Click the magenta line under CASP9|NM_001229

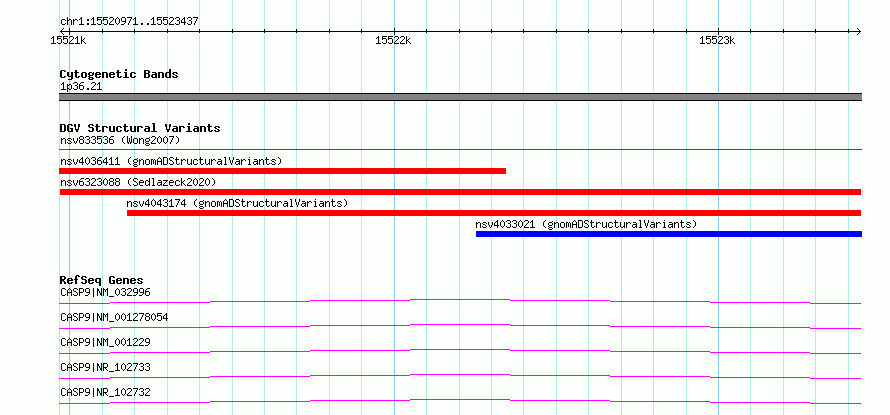click(x=460, y=351)
